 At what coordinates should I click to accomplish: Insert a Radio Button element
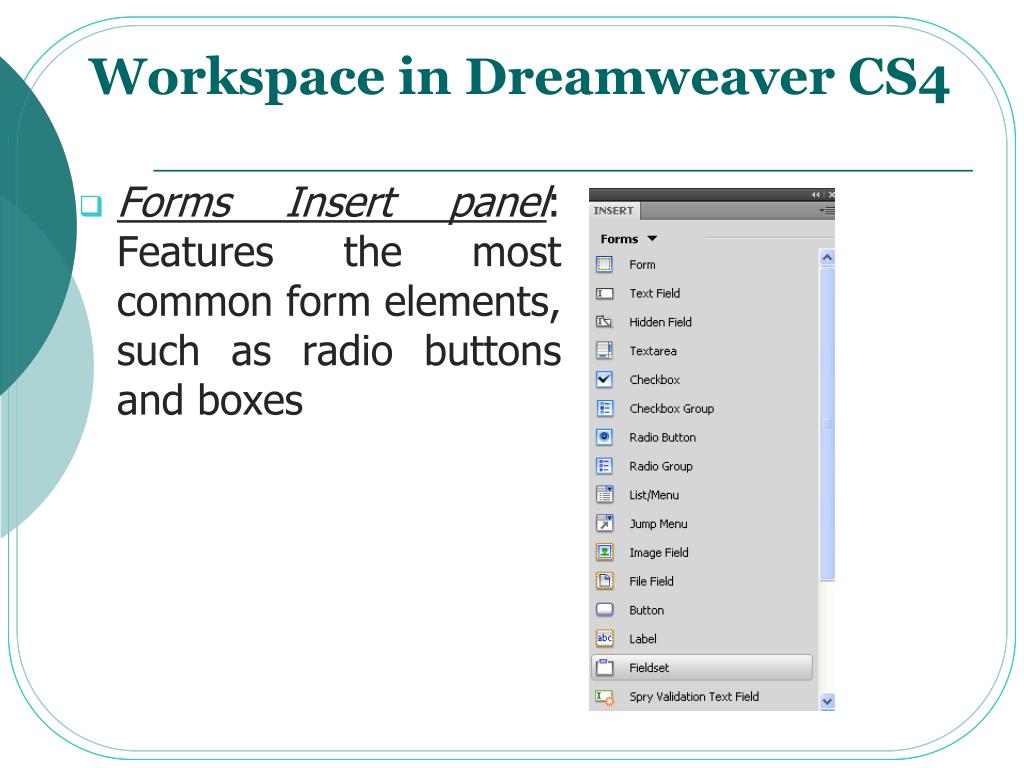[x=645, y=437]
